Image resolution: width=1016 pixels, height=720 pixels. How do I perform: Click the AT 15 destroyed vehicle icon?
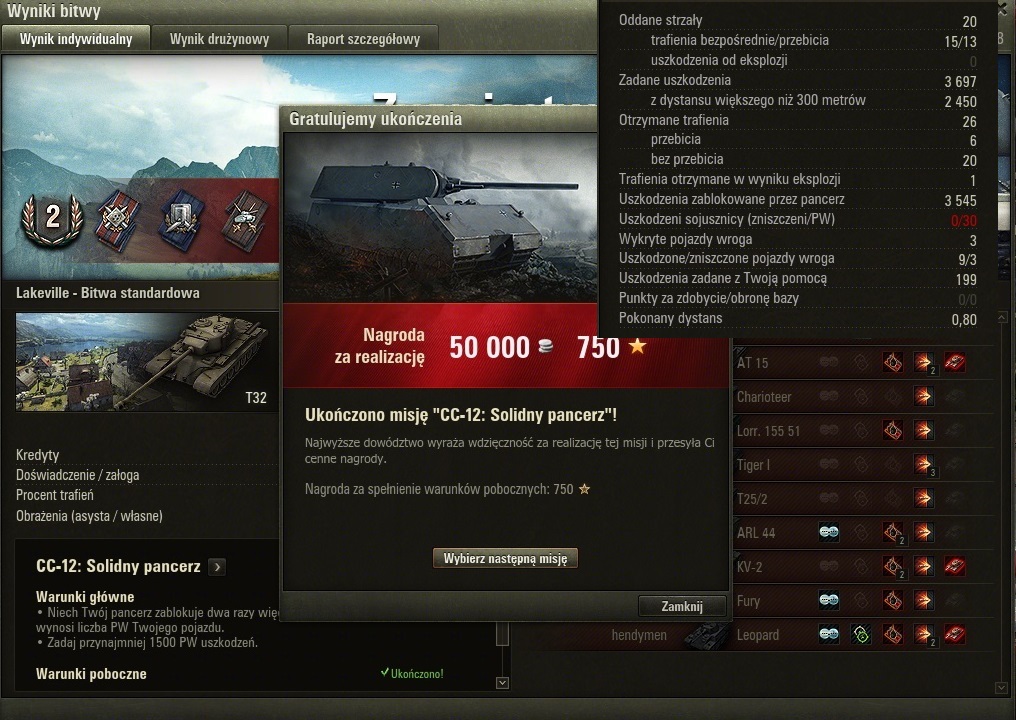(954, 362)
